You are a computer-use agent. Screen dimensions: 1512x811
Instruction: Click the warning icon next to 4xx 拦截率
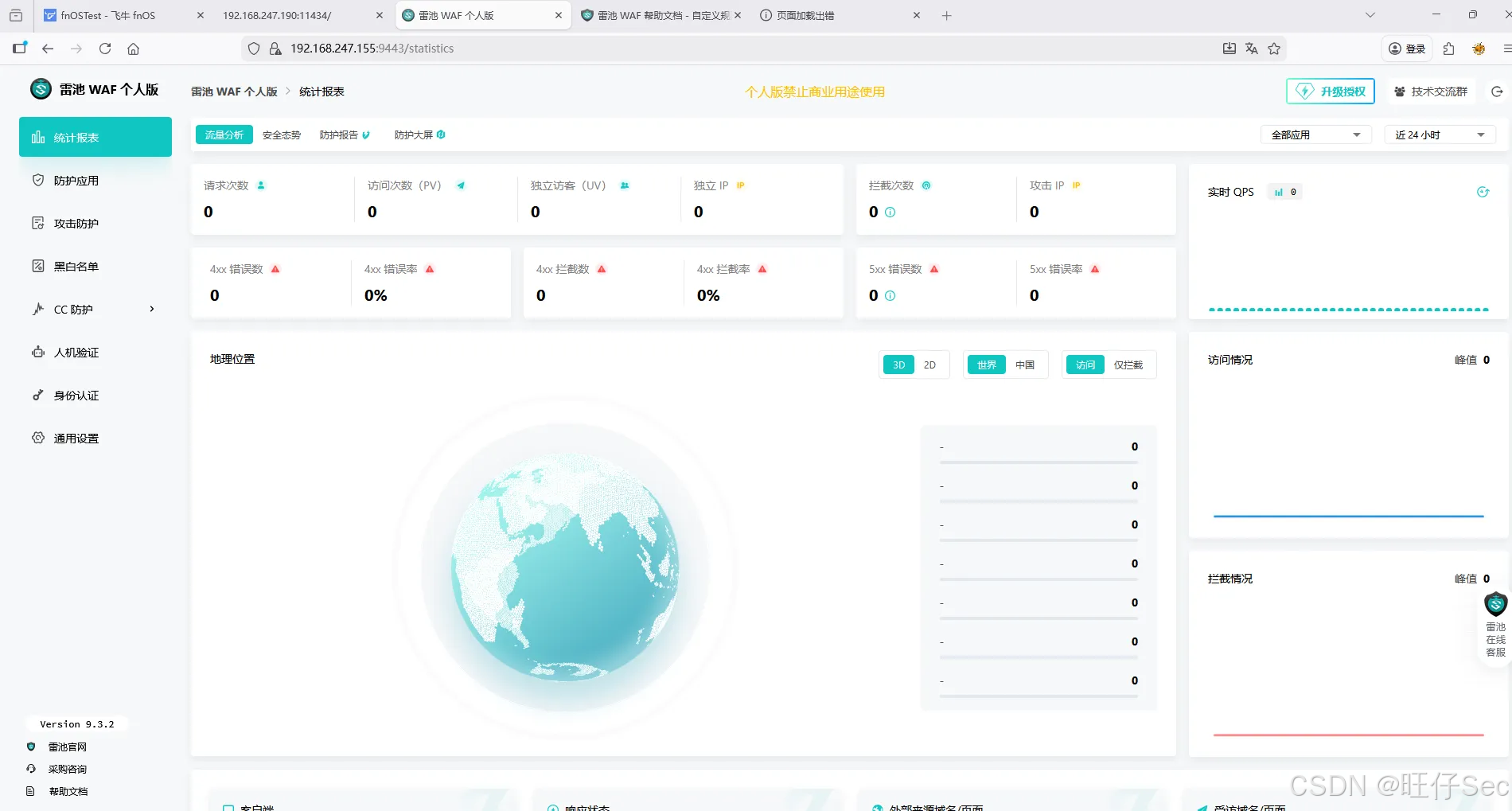762,270
